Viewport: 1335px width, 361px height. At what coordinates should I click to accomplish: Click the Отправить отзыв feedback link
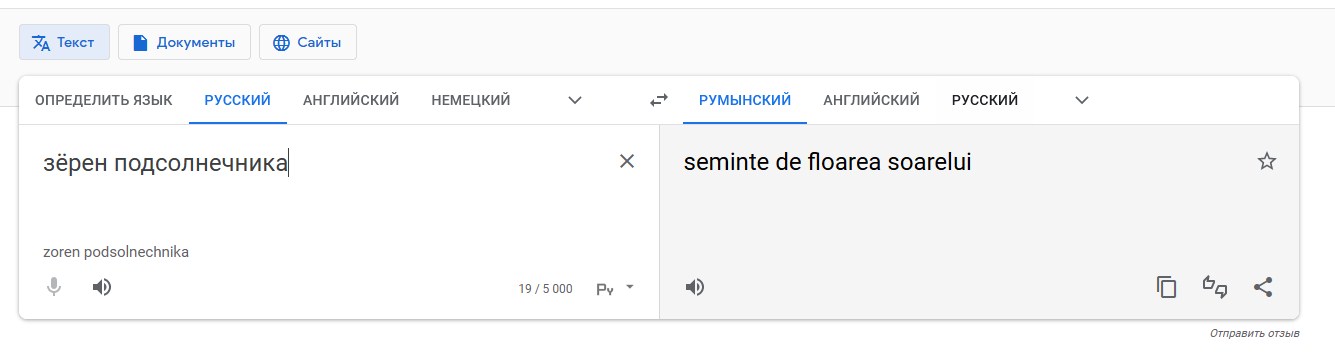pyautogui.click(x=1254, y=333)
